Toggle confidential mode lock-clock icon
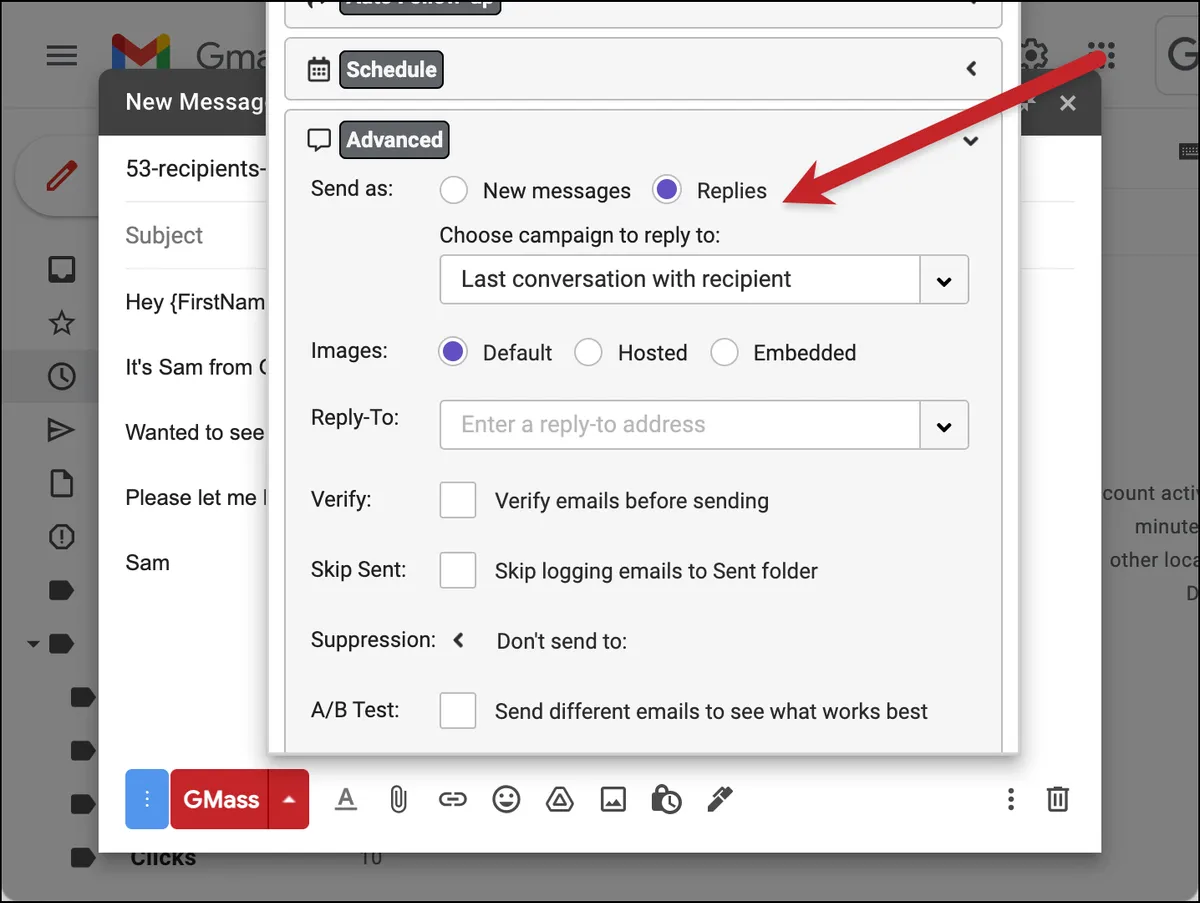 coord(666,799)
